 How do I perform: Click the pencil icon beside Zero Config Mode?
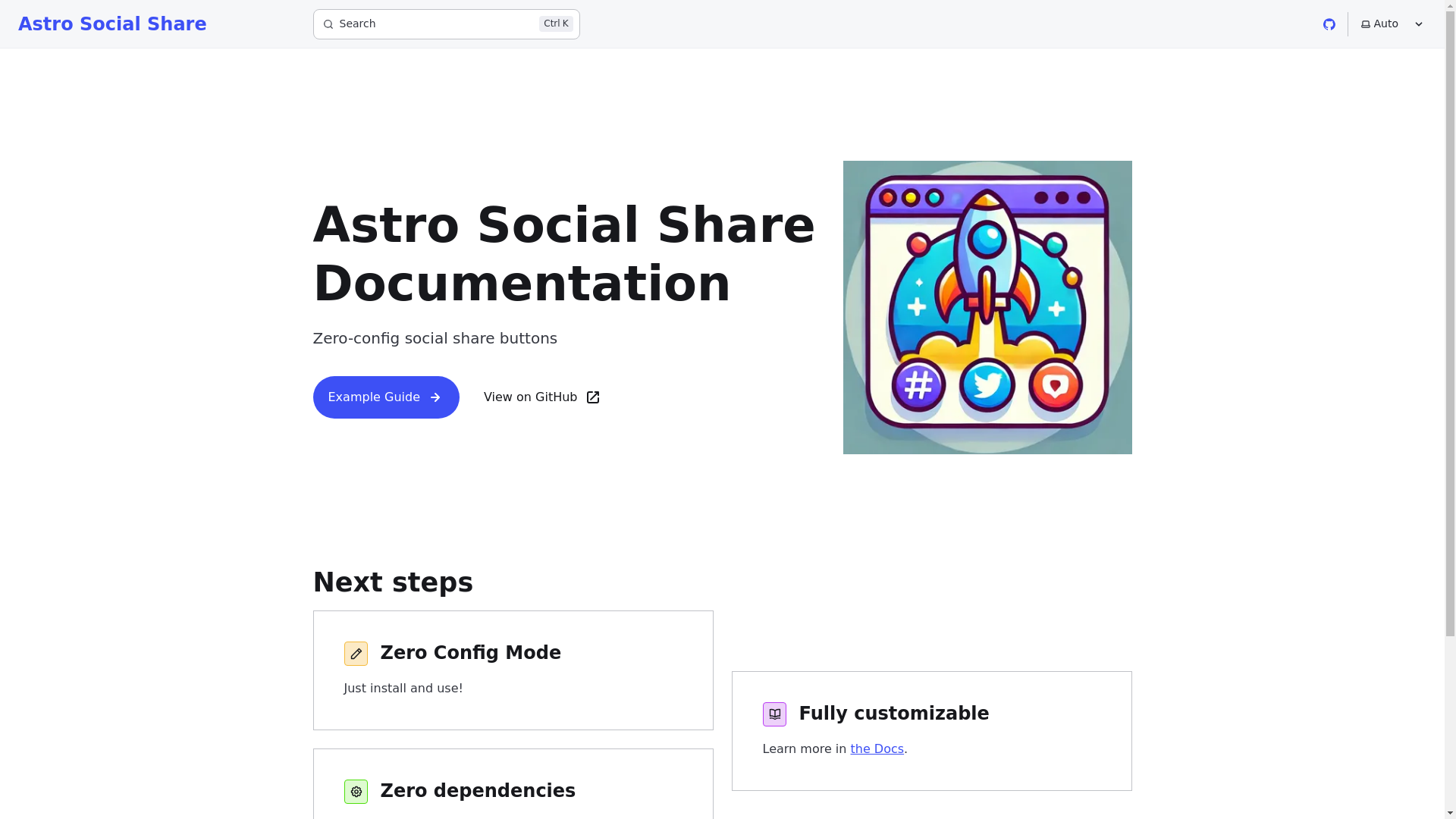(356, 654)
